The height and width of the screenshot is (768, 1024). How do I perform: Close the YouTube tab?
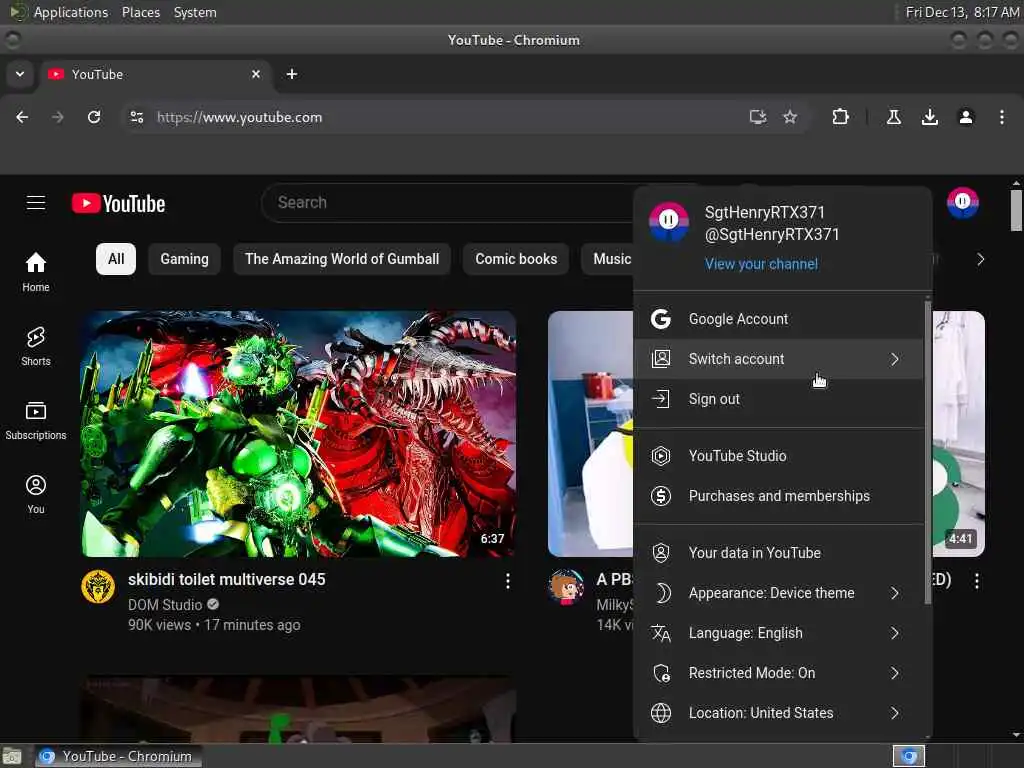coord(256,74)
